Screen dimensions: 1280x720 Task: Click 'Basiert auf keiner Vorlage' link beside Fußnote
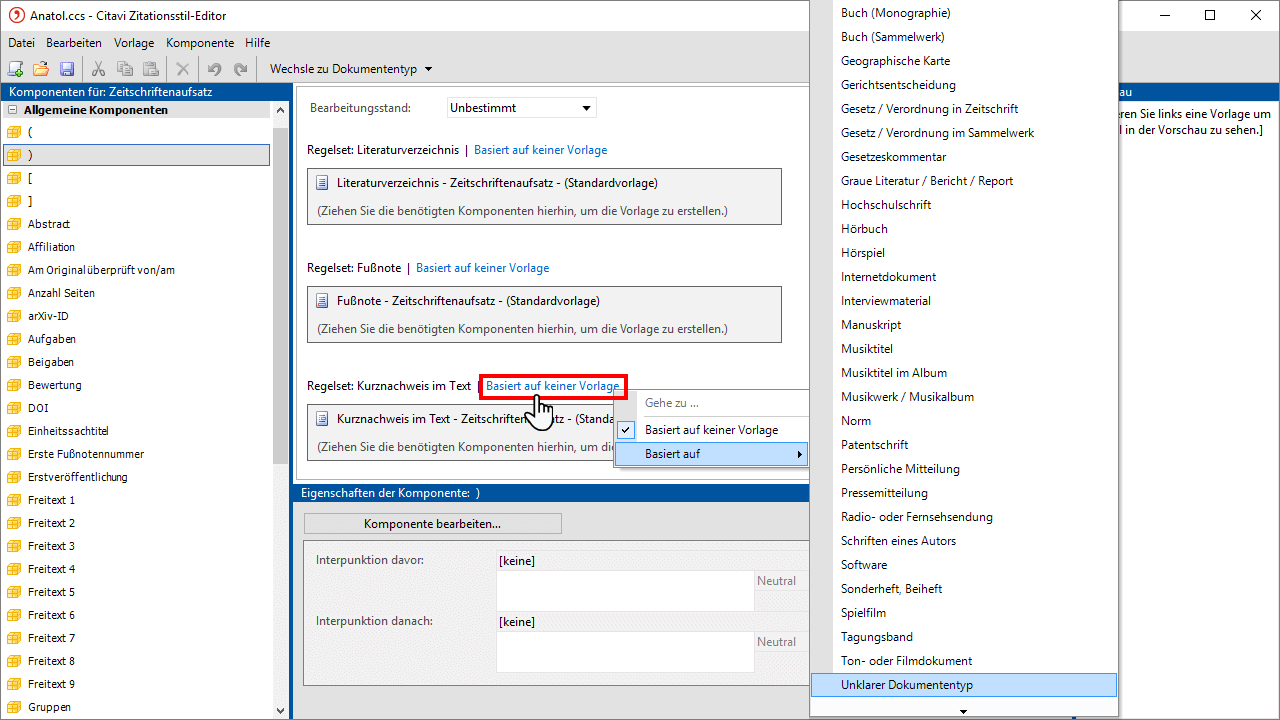coord(482,268)
